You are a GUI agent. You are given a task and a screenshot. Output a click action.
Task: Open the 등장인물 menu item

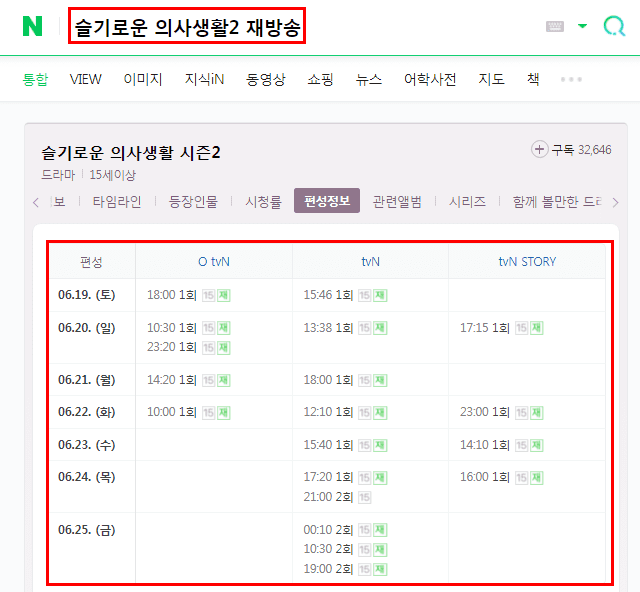(x=193, y=201)
